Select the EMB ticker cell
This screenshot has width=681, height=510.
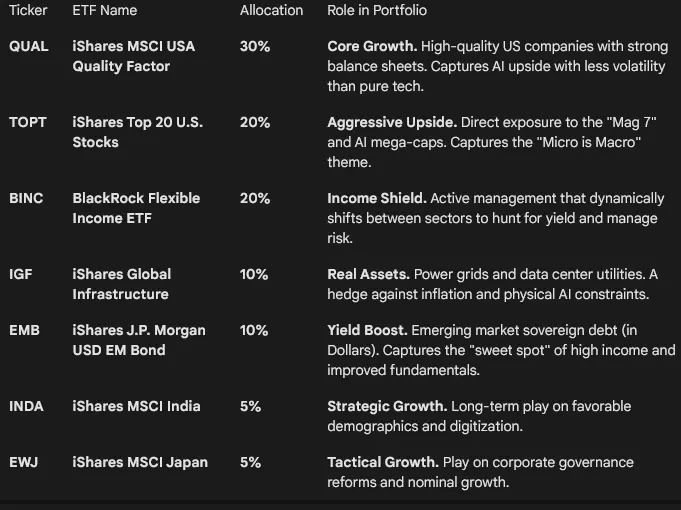(24, 330)
